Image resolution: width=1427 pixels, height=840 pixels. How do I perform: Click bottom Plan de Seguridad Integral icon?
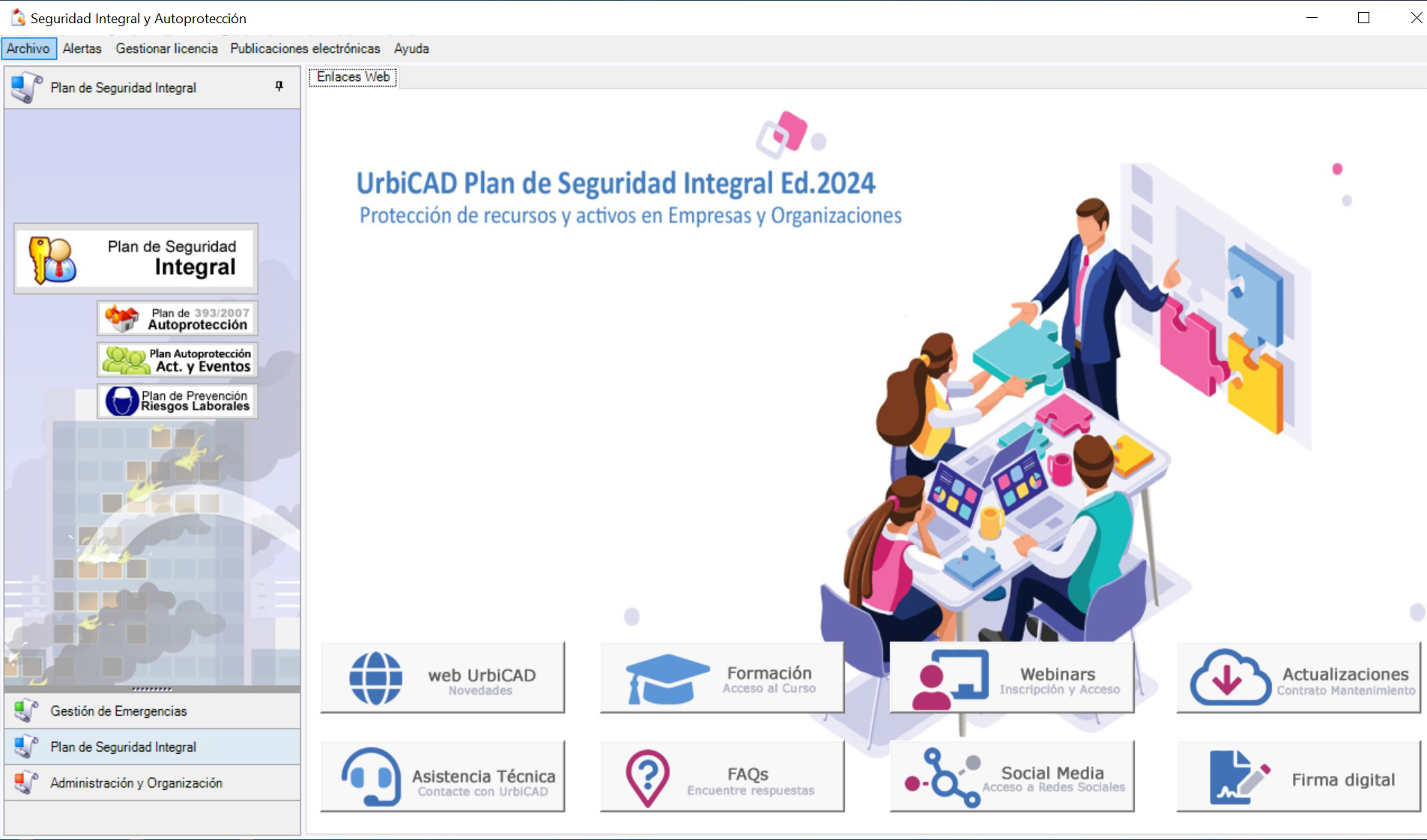pos(26,746)
